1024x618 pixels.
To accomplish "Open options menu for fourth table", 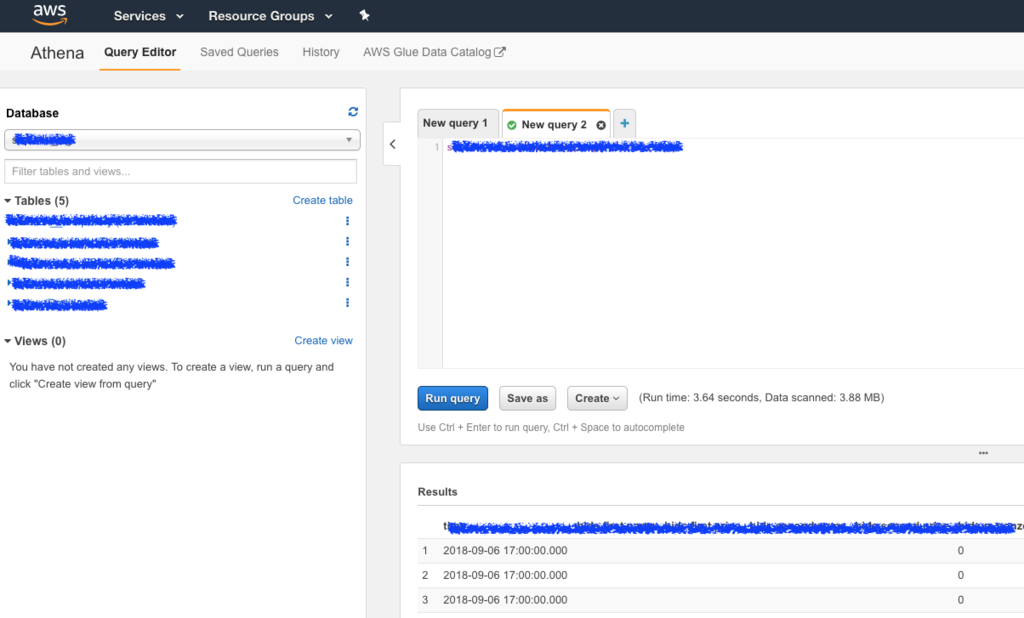I will pyautogui.click(x=347, y=282).
